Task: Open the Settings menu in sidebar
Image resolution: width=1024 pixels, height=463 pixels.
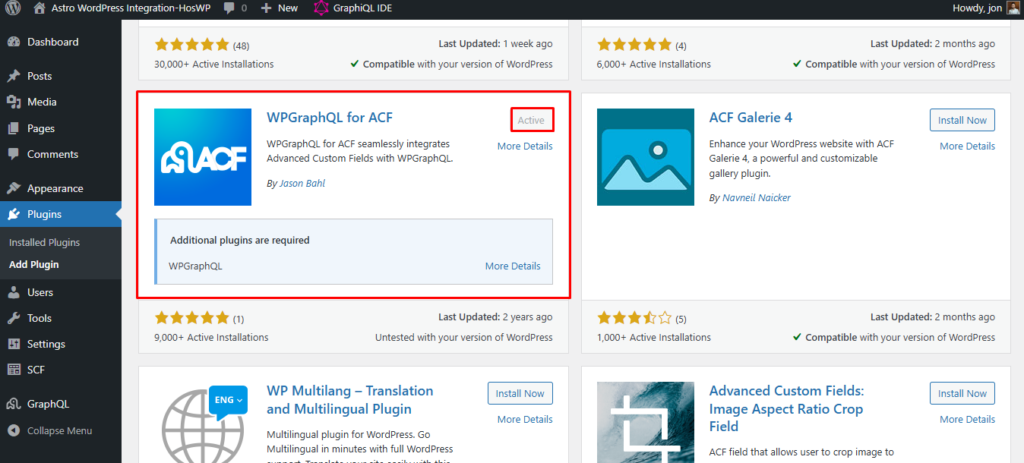Action: [46, 344]
